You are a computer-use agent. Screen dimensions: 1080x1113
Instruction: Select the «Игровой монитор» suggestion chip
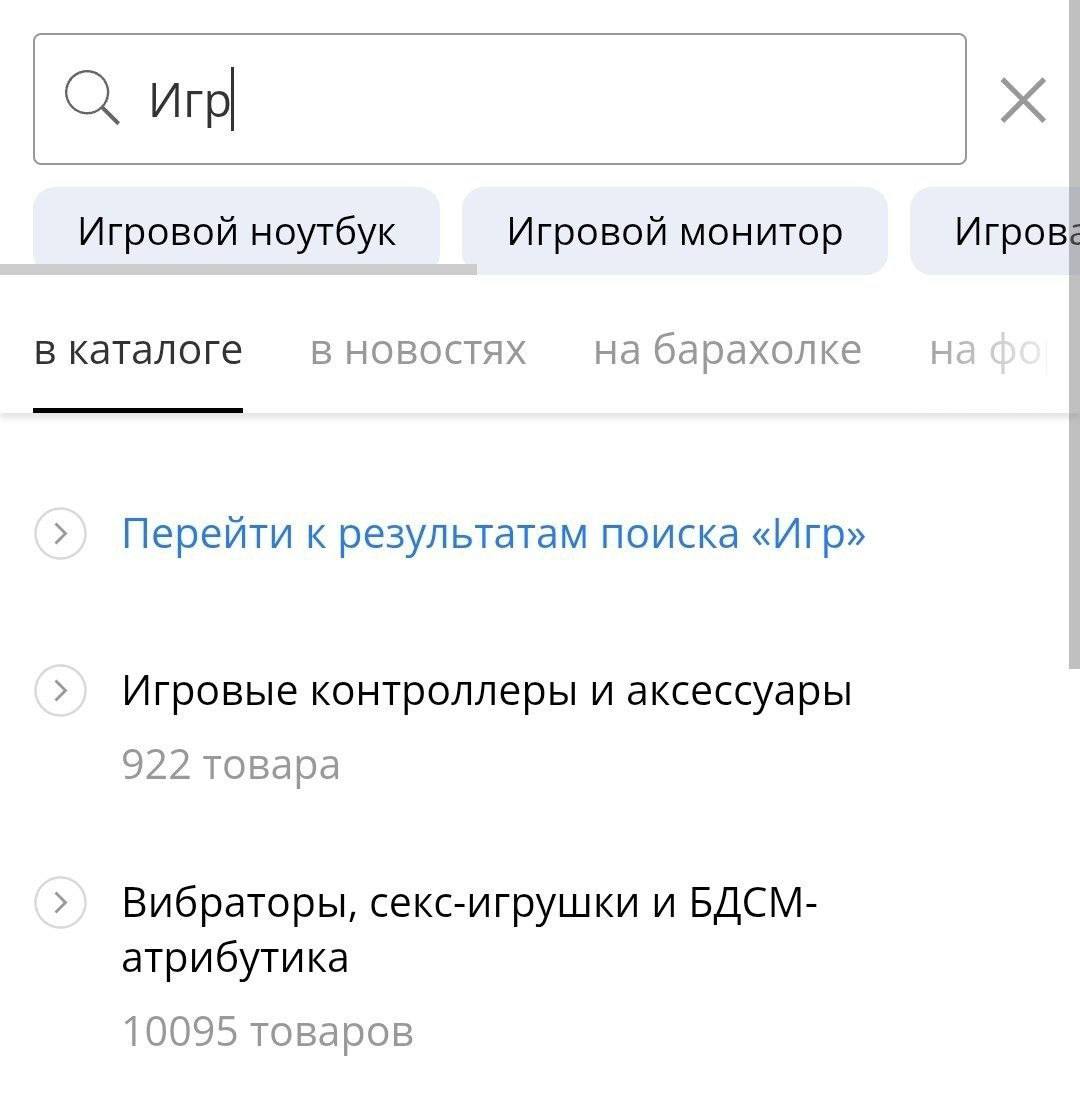pyautogui.click(x=674, y=231)
